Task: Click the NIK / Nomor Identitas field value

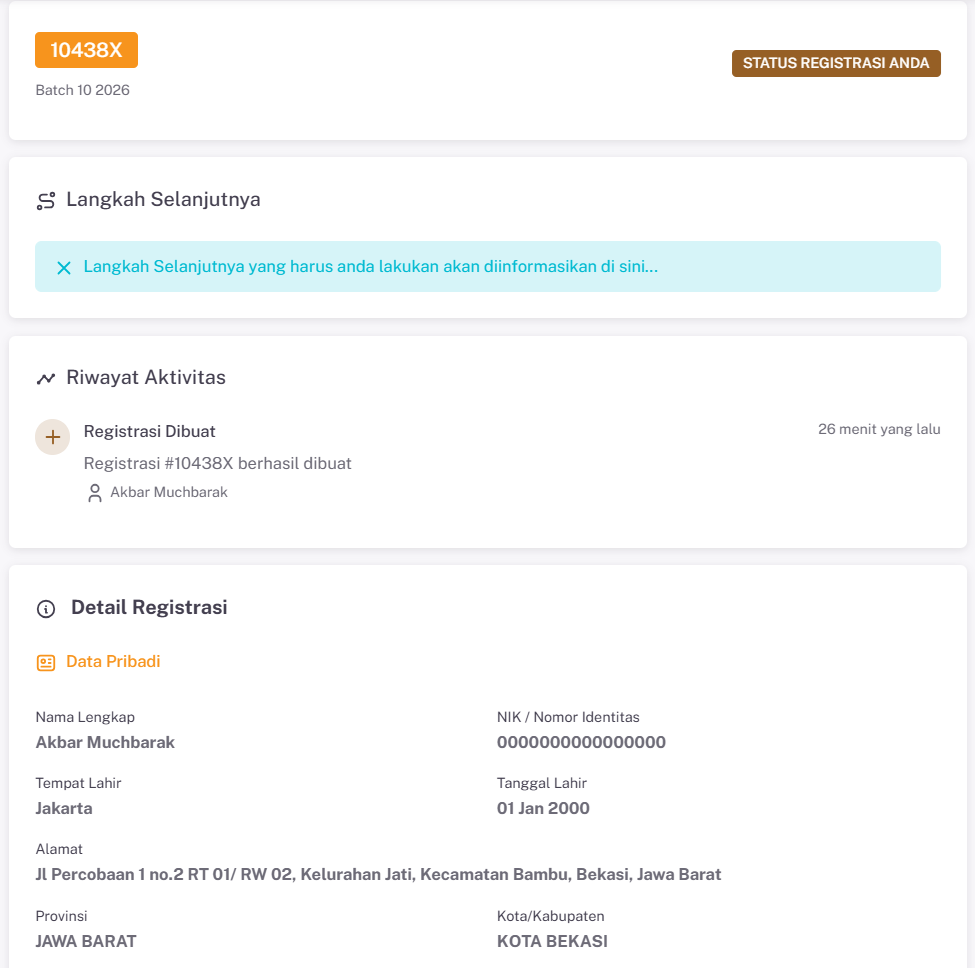Action: point(582,743)
